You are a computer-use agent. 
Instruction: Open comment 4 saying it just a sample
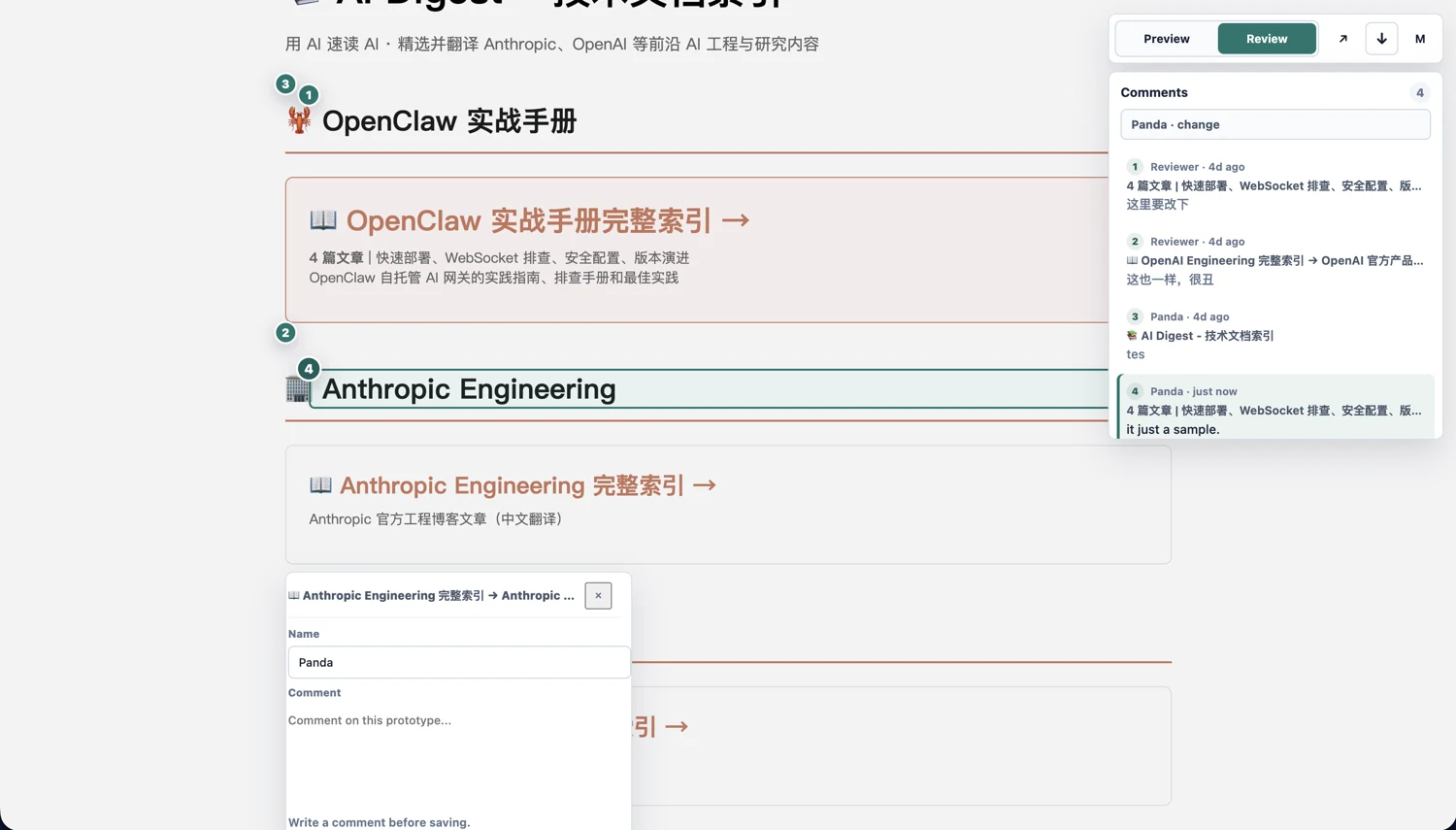tap(1274, 408)
